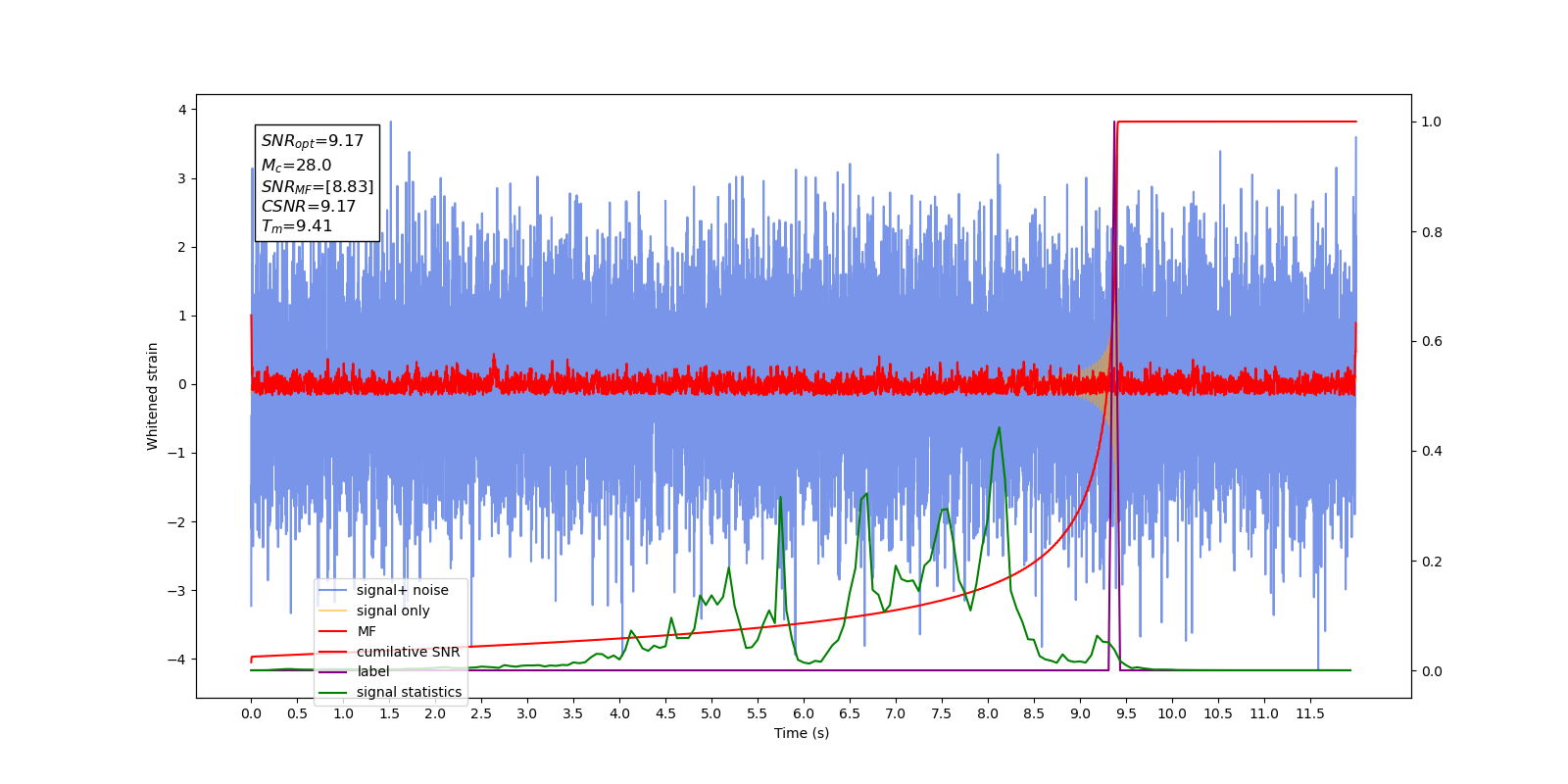
Task: Click the Tm=9.41 annotation
Action: click(296, 226)
